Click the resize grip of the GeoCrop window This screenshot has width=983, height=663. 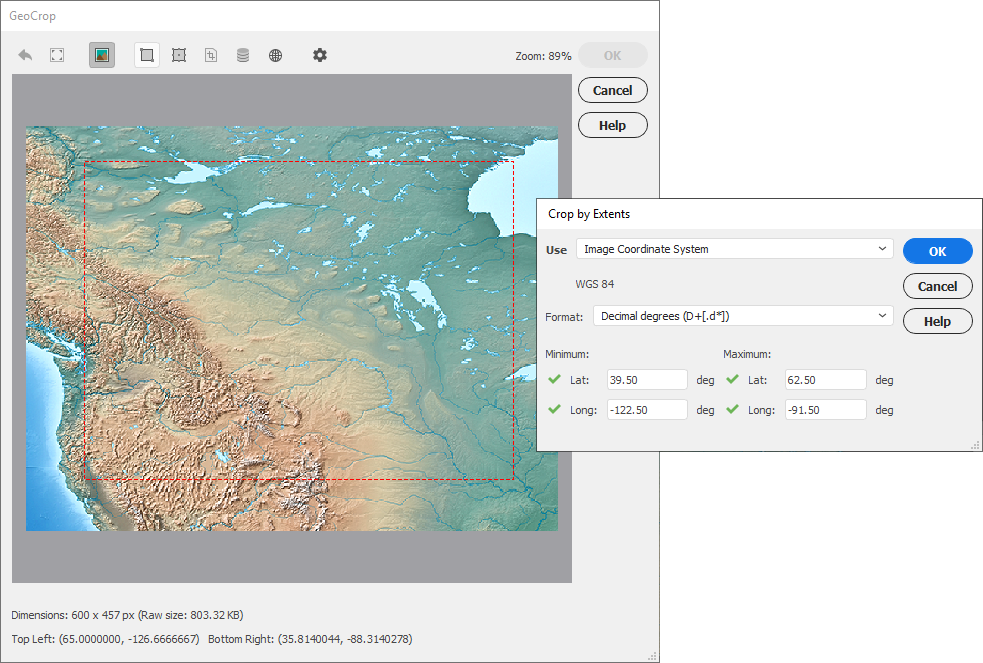pyautogui.click(x=653, y=656)
